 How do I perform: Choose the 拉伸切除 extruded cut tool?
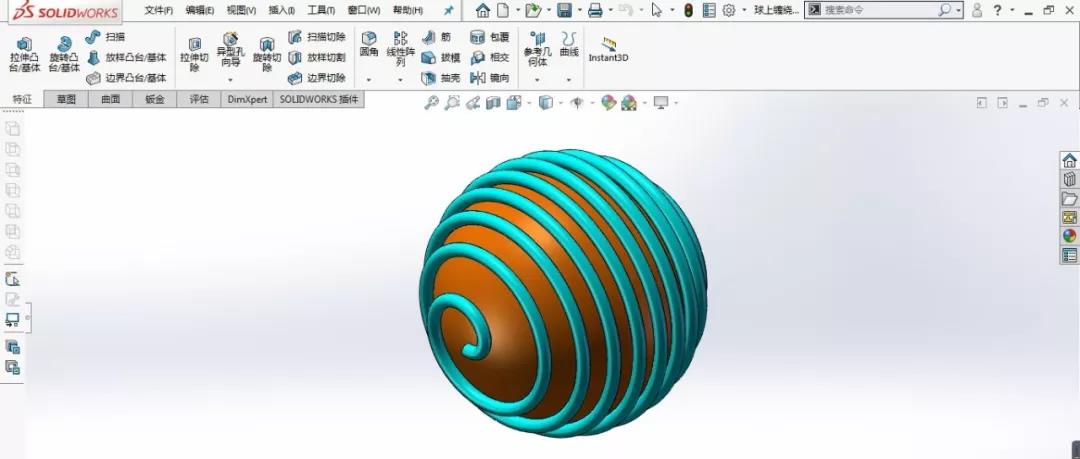(x=194, y=54)
